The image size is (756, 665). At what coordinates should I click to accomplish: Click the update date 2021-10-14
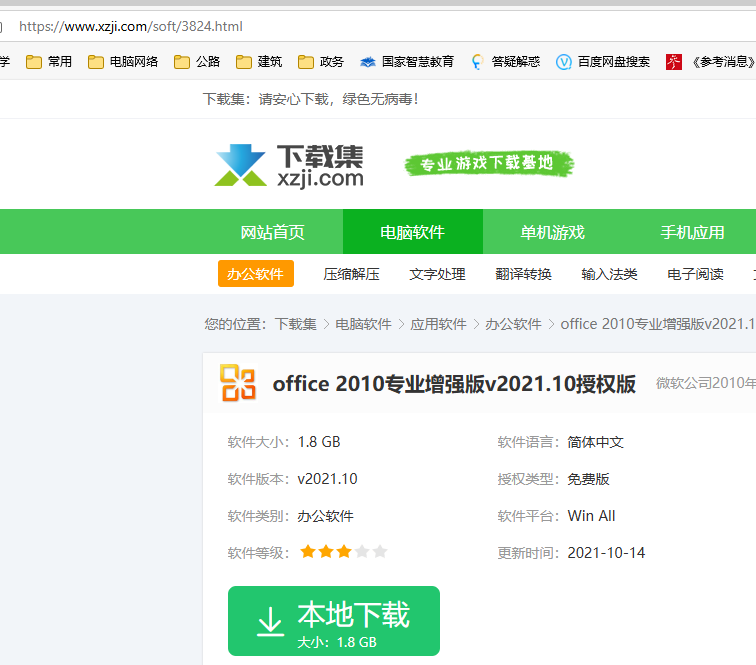[x=606, y=553]
